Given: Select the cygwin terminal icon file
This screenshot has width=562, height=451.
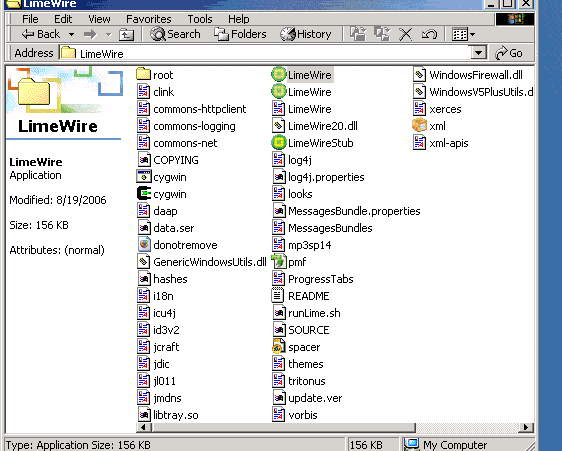Looking at the screenshot, I should [x=144, y=194].
